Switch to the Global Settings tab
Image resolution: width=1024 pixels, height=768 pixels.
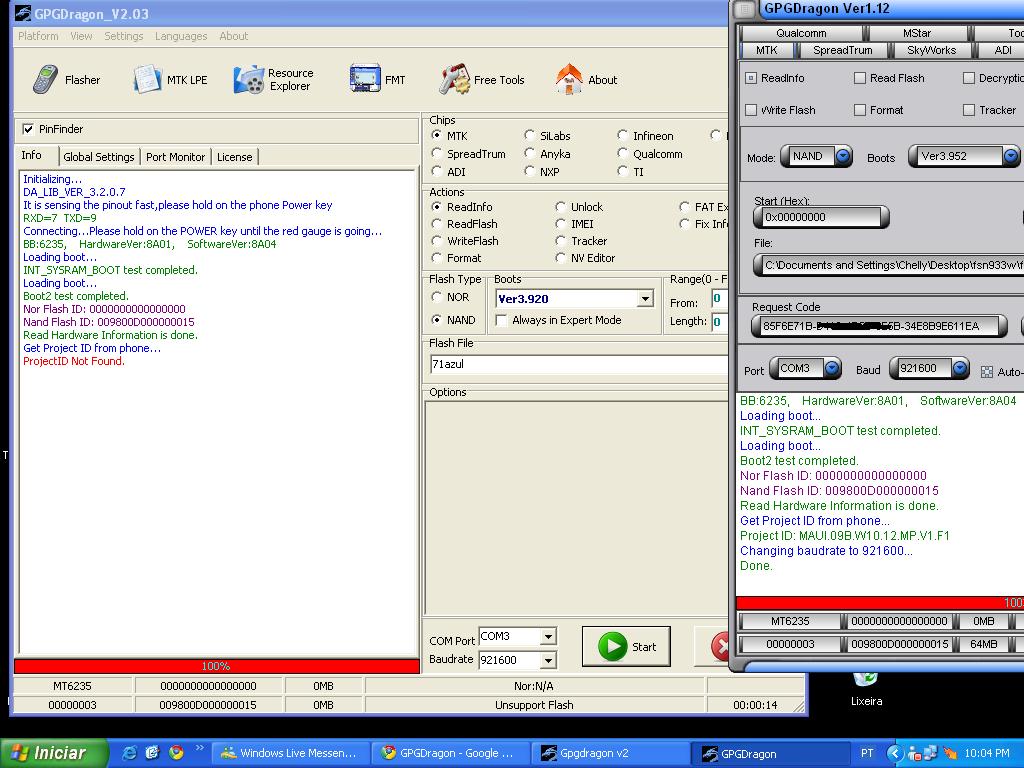coord(99,157)
